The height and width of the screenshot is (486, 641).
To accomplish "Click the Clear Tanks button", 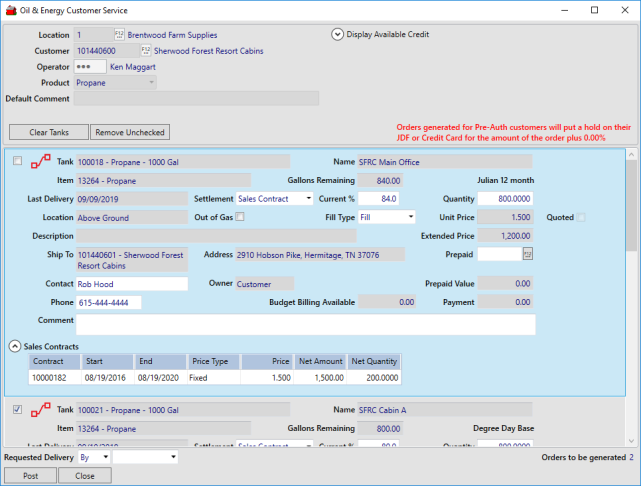I will 49,132.
